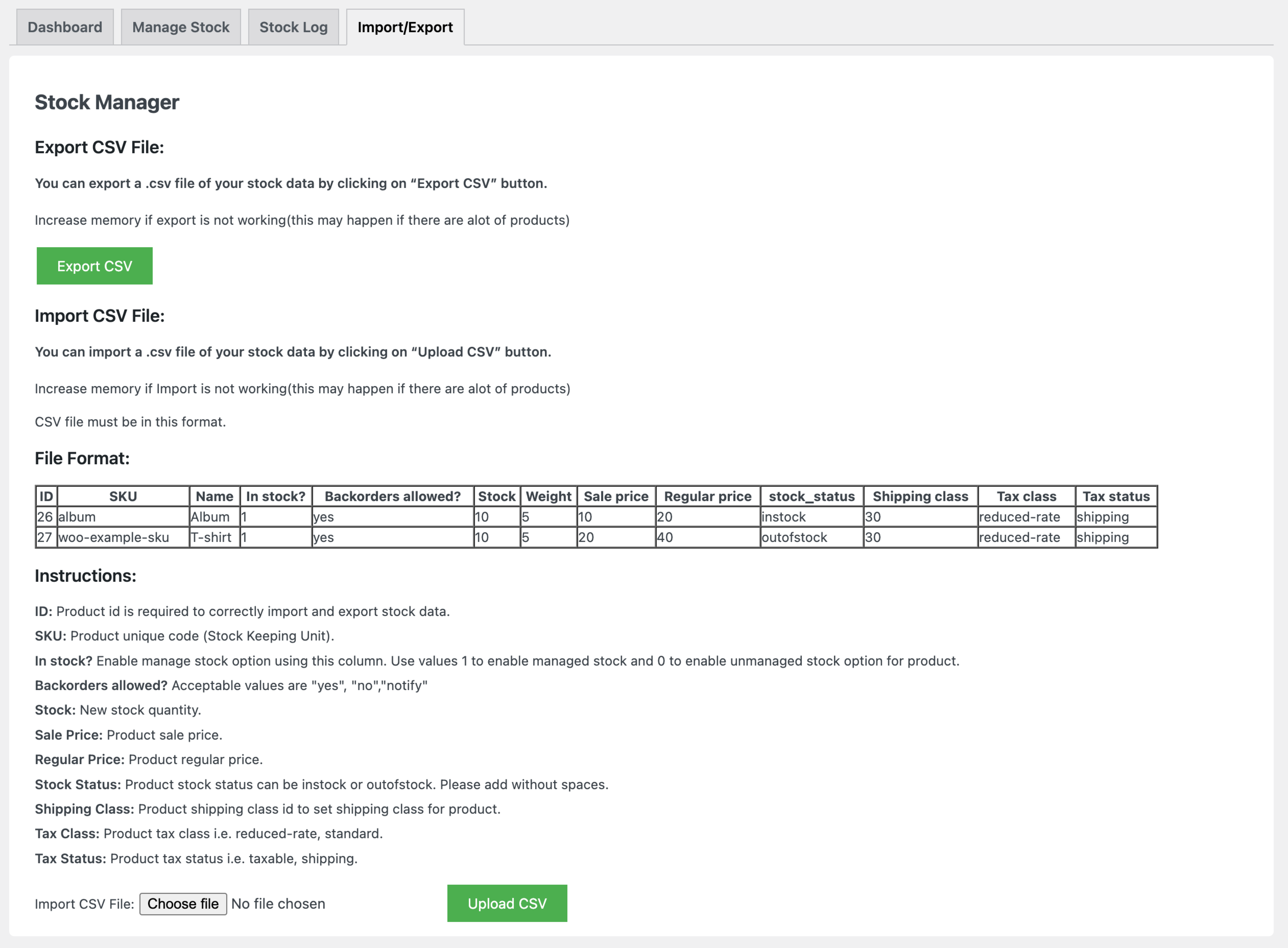Click the woo-example-sku cell
Image resolution: width=1288 pixels, height=948 pixels.
pos(113,537)
